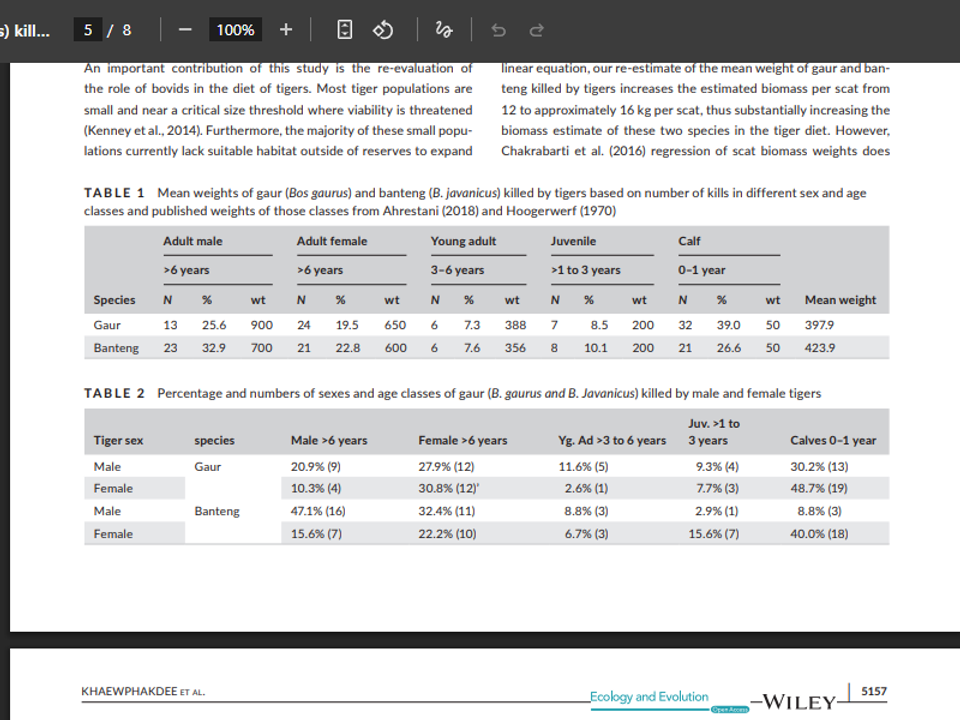Viewport: 960px width, 720px height.
Task: Click the redo arrow in toolbar
Action: pyautogui.click(x=536, y=30)
